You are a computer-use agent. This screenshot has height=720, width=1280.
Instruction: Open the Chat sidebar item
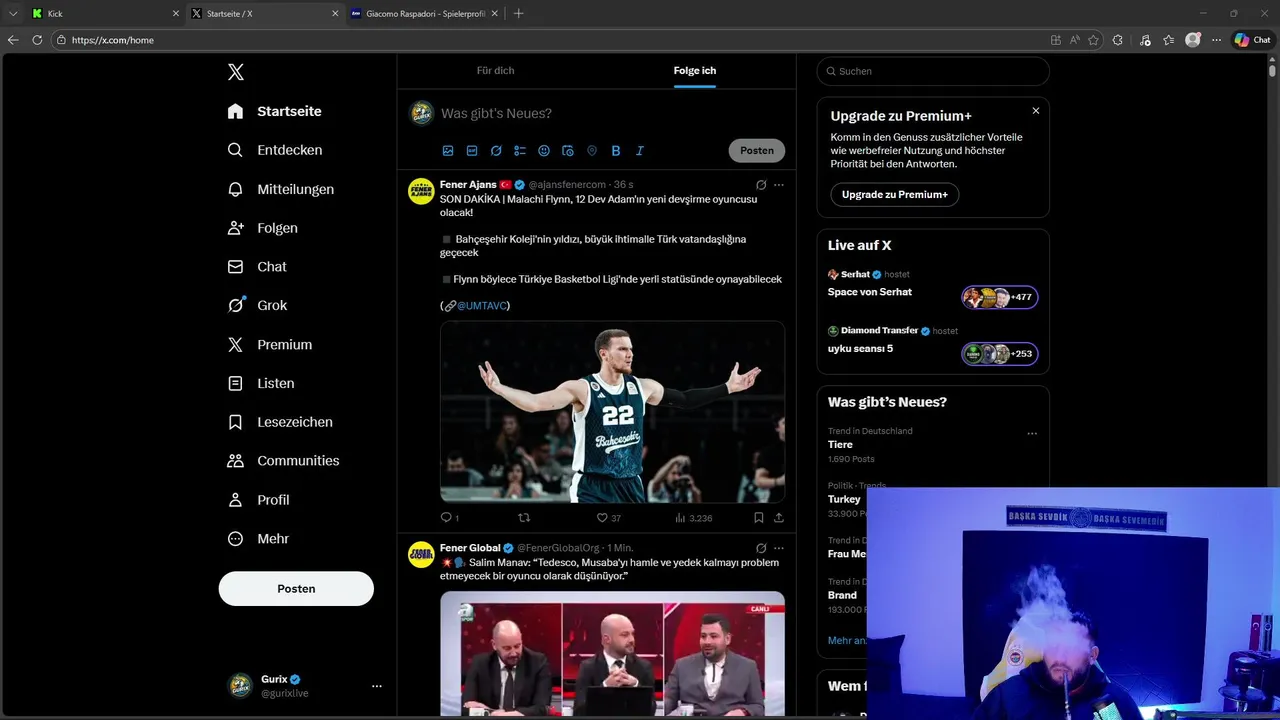[x=257, y=267]
